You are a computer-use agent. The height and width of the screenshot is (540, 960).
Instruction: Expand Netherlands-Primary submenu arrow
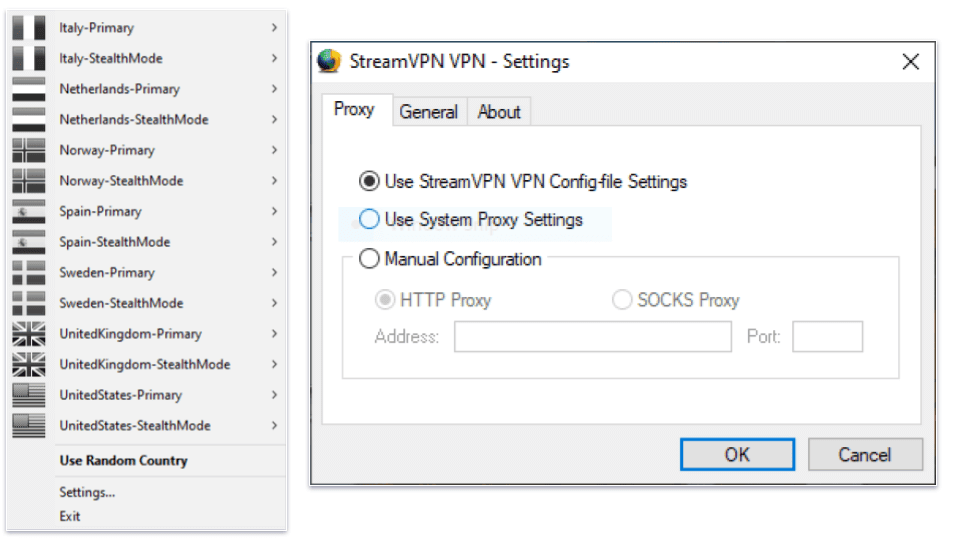pos(274,89)
